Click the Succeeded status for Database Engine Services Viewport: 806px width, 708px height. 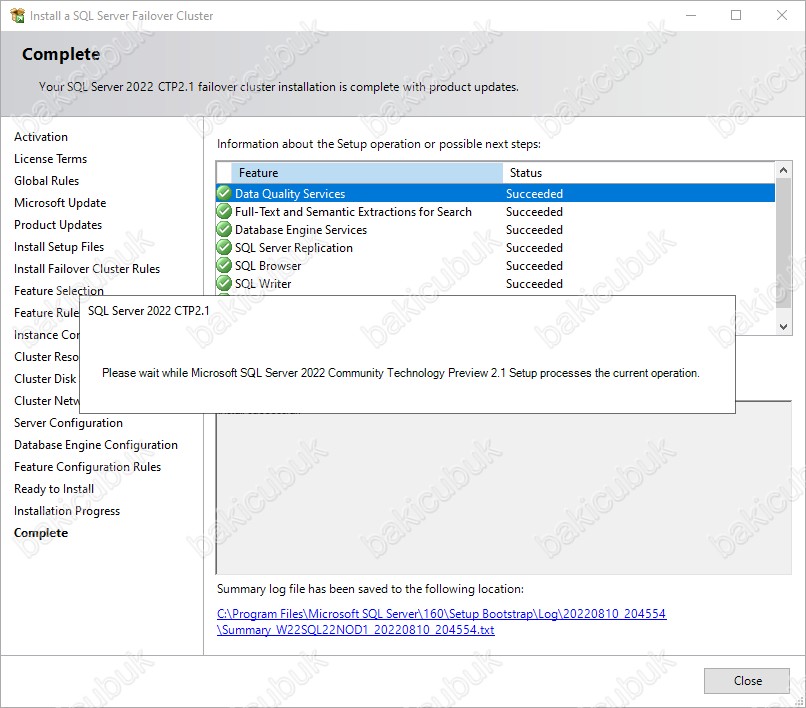(x=534, y=230)
